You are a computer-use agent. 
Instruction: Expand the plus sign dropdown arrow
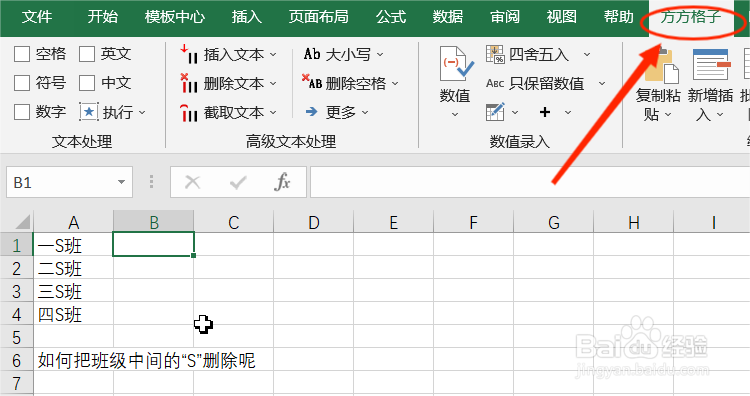[568, 113]
